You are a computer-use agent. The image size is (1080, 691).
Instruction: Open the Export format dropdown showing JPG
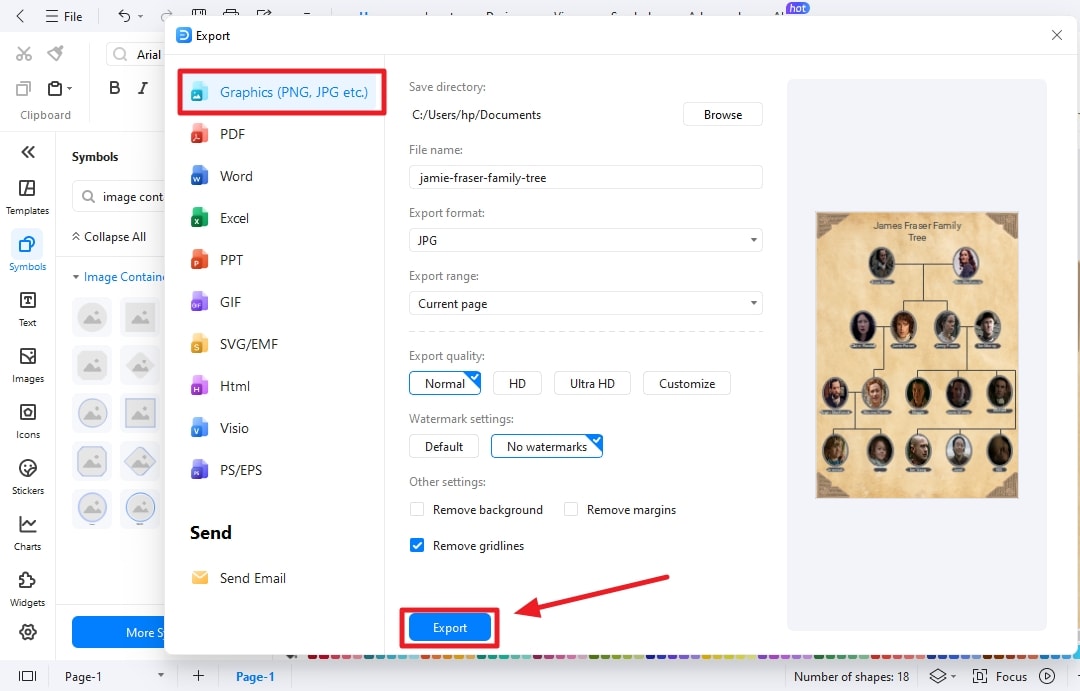pyautogui.click(x=585, y=240)
